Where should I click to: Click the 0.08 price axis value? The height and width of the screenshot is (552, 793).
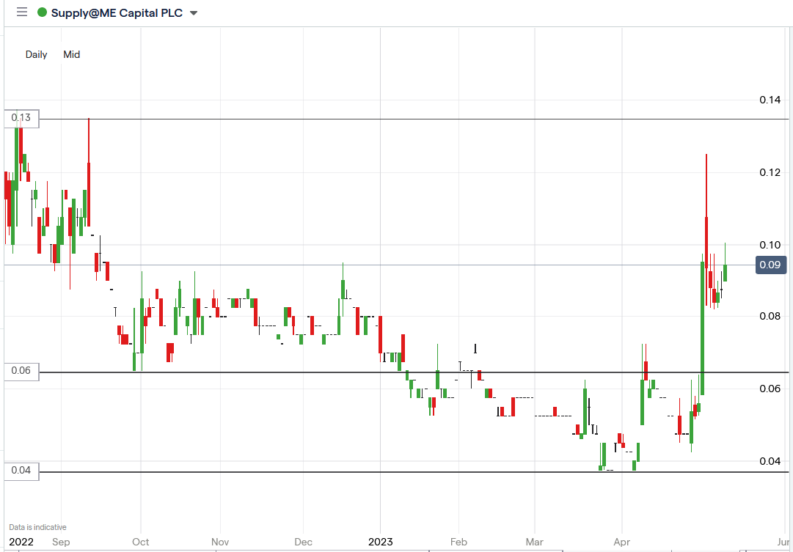pos(770,317)
